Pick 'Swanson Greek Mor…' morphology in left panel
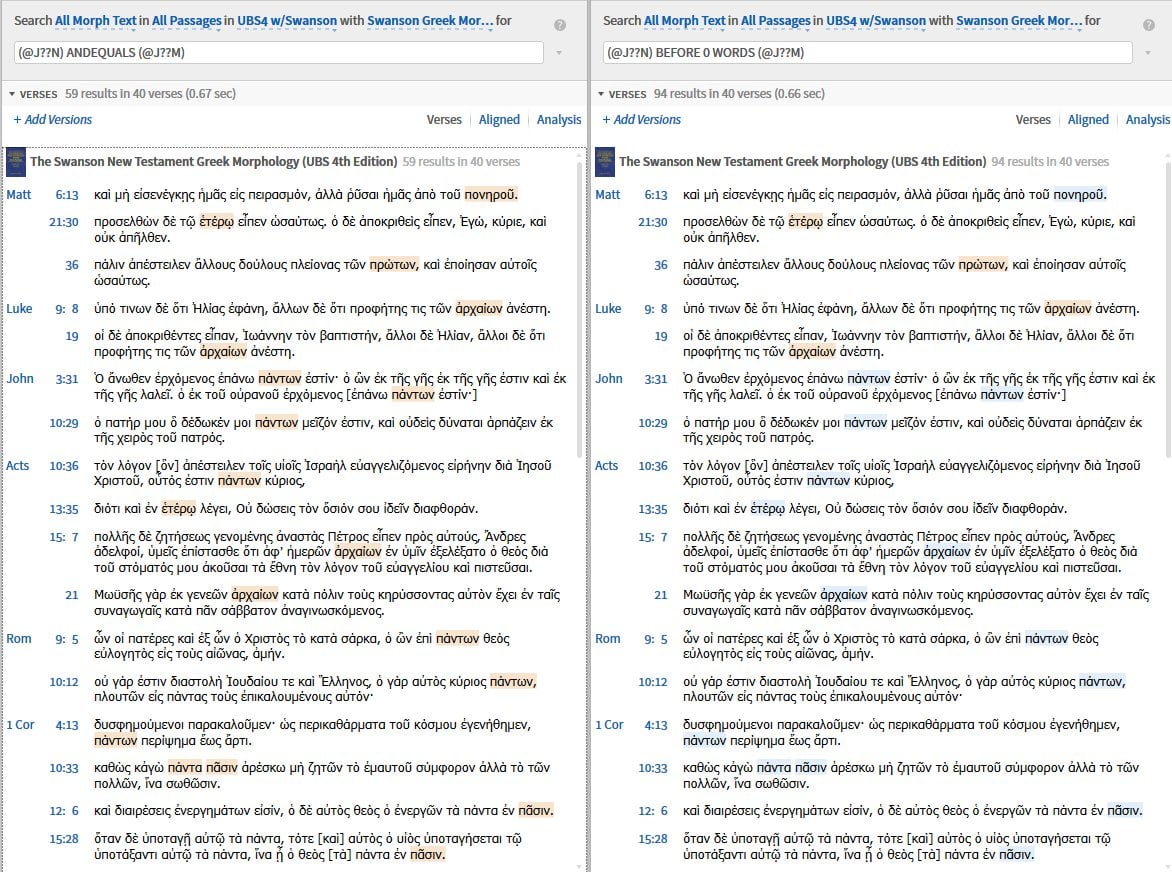Image resolution: width=1172 pixels, height=872 pixels. pyautogui.click(x=430, y=21)
